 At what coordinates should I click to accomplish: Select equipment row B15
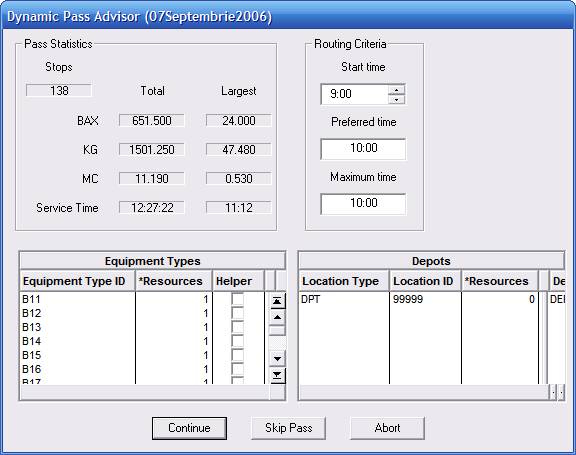[142, 355]
